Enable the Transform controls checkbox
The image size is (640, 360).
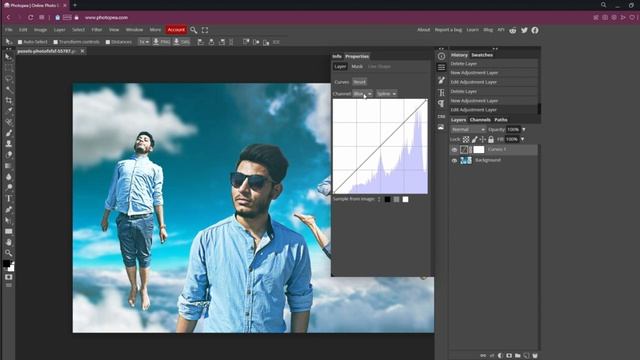56,42
